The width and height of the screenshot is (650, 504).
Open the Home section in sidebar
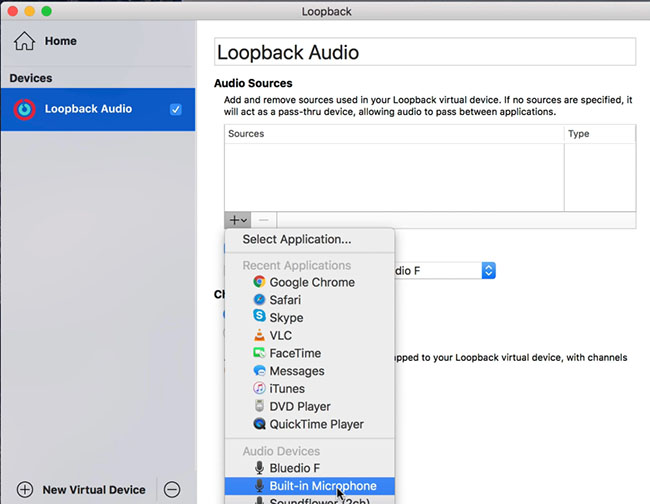point(45,41)
